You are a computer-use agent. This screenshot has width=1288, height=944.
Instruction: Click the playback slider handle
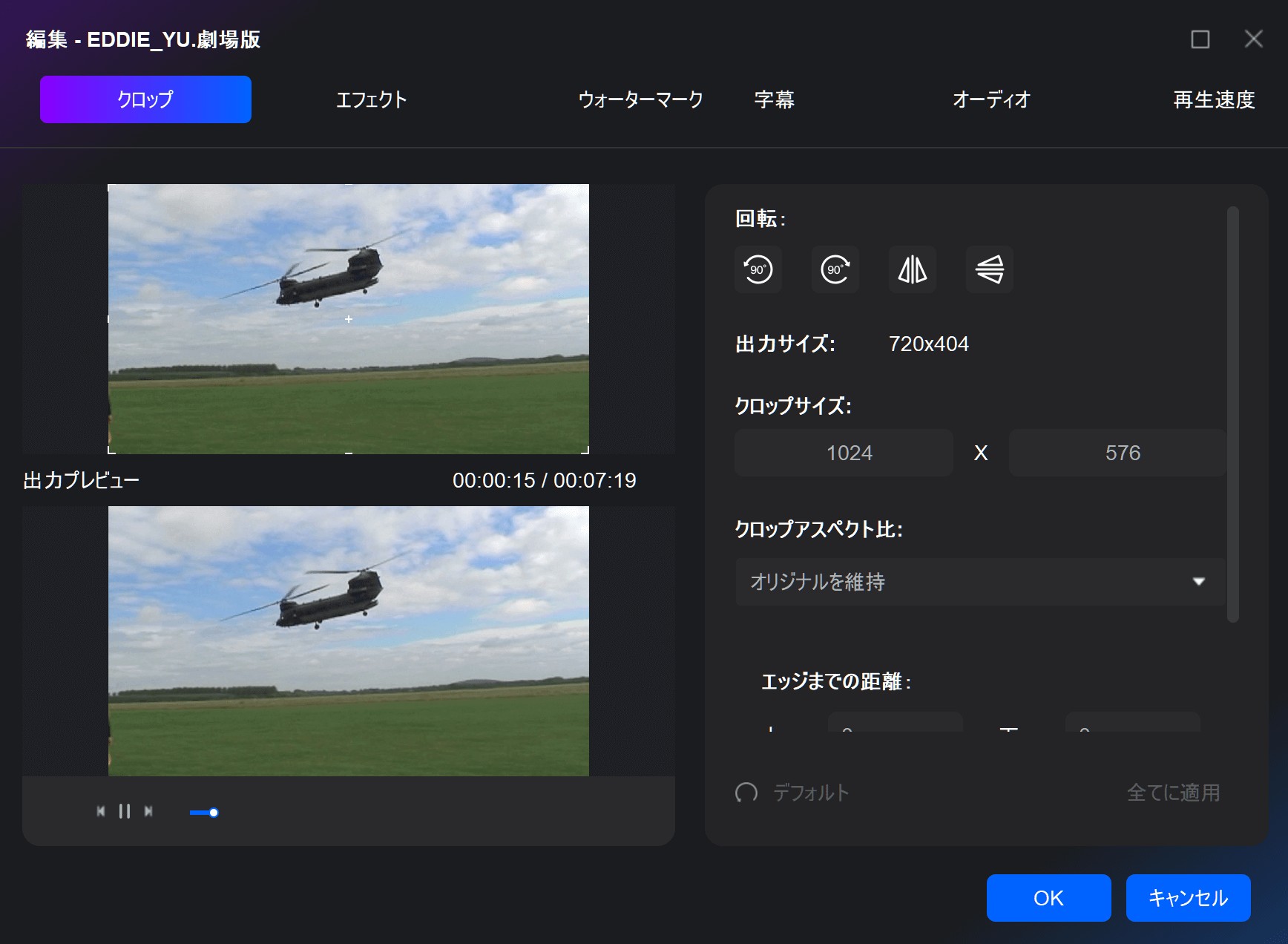(214, 813)
